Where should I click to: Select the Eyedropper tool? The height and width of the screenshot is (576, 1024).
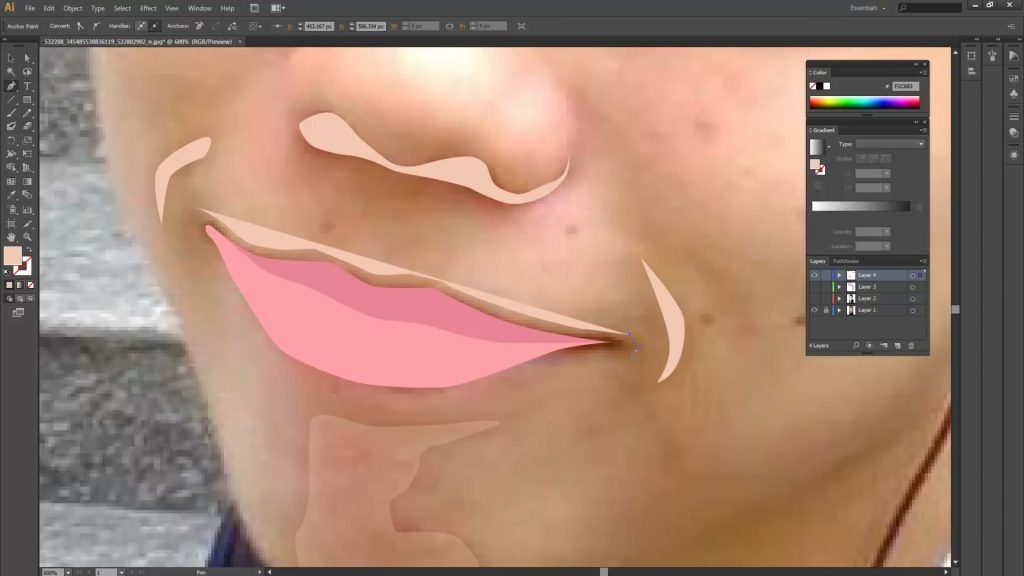tap(11, 195)
